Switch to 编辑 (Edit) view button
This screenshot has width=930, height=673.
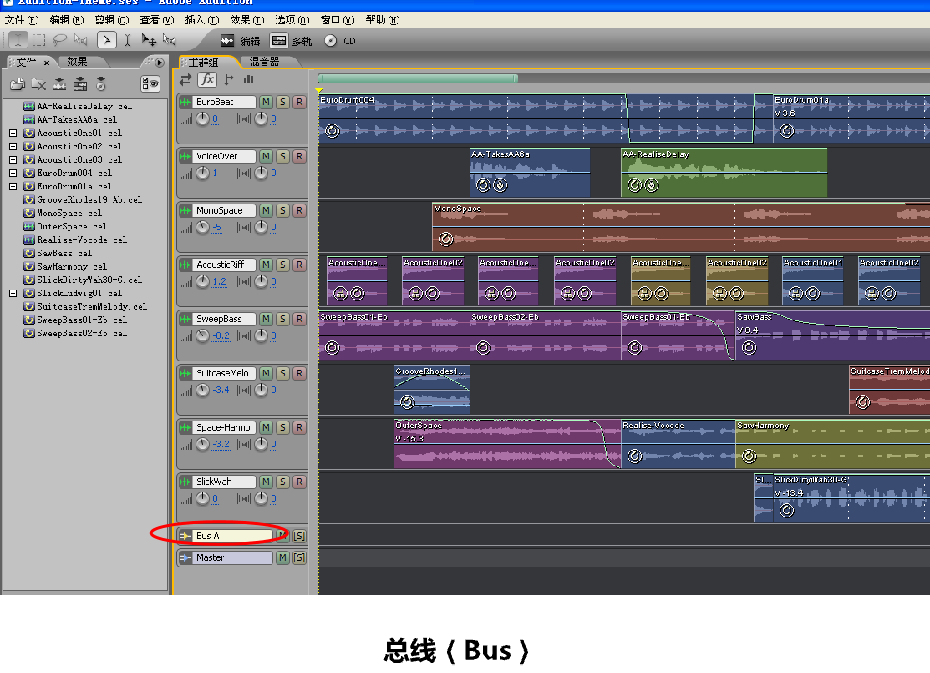tap(240, 41)
